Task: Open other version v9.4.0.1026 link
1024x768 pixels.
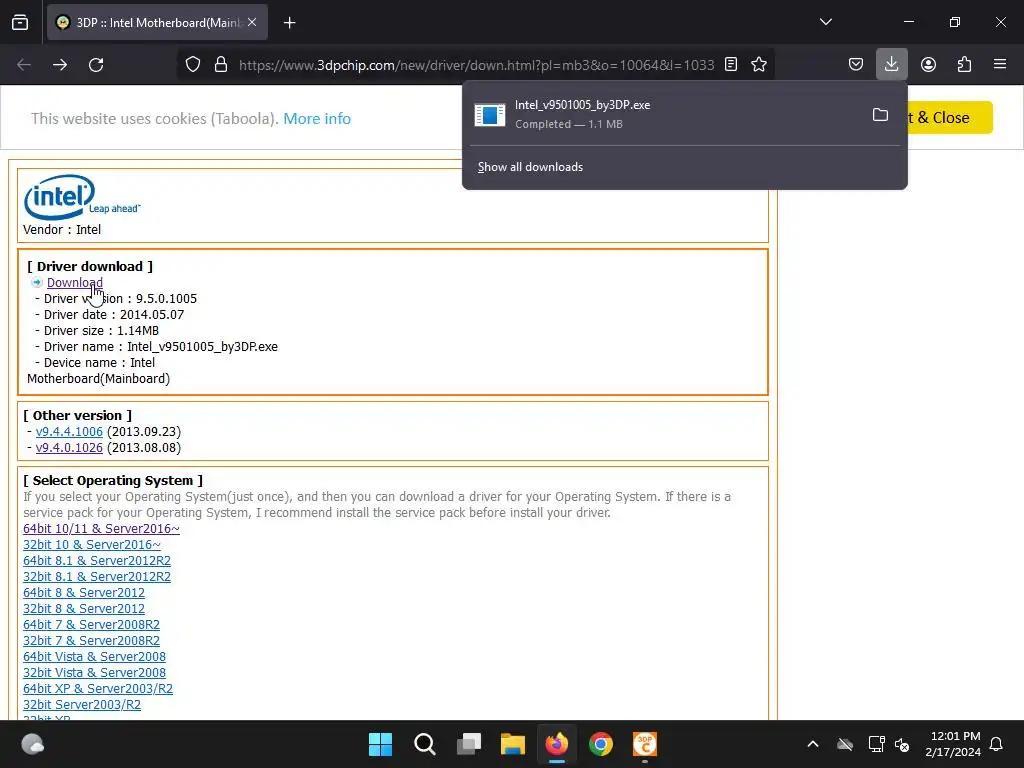Action: [69, 448]
